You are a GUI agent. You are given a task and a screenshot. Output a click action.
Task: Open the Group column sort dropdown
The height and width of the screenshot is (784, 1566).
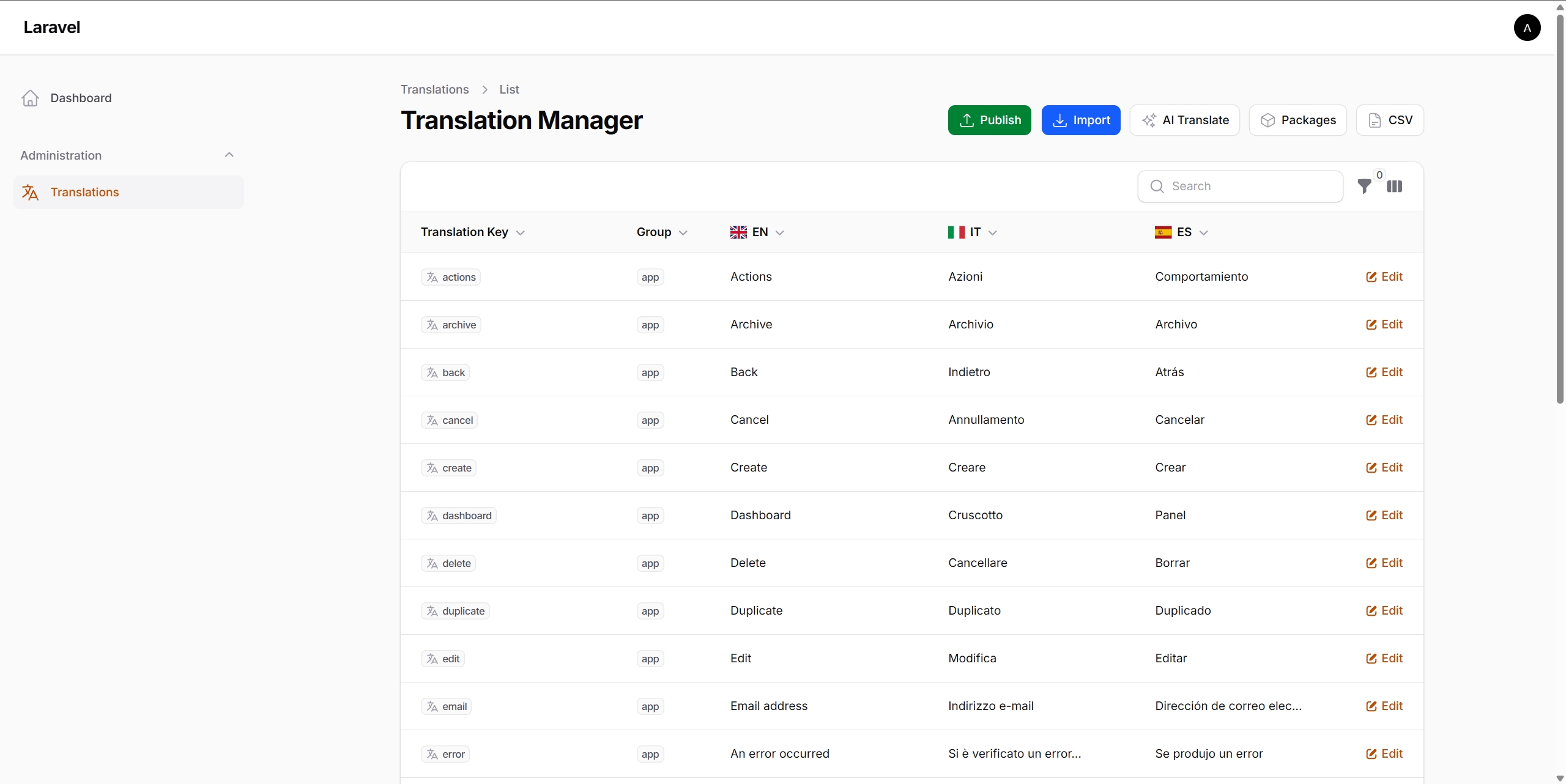pos(683,232)
